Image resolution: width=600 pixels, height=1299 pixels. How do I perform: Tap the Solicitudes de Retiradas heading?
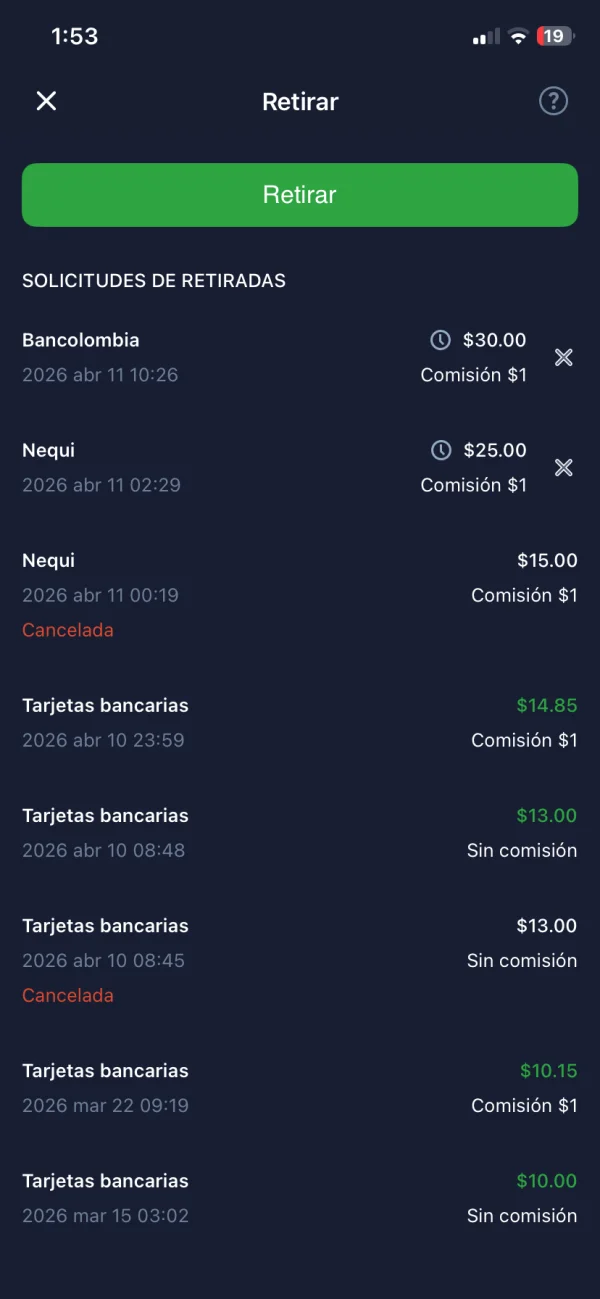click(x=154, y=281)
